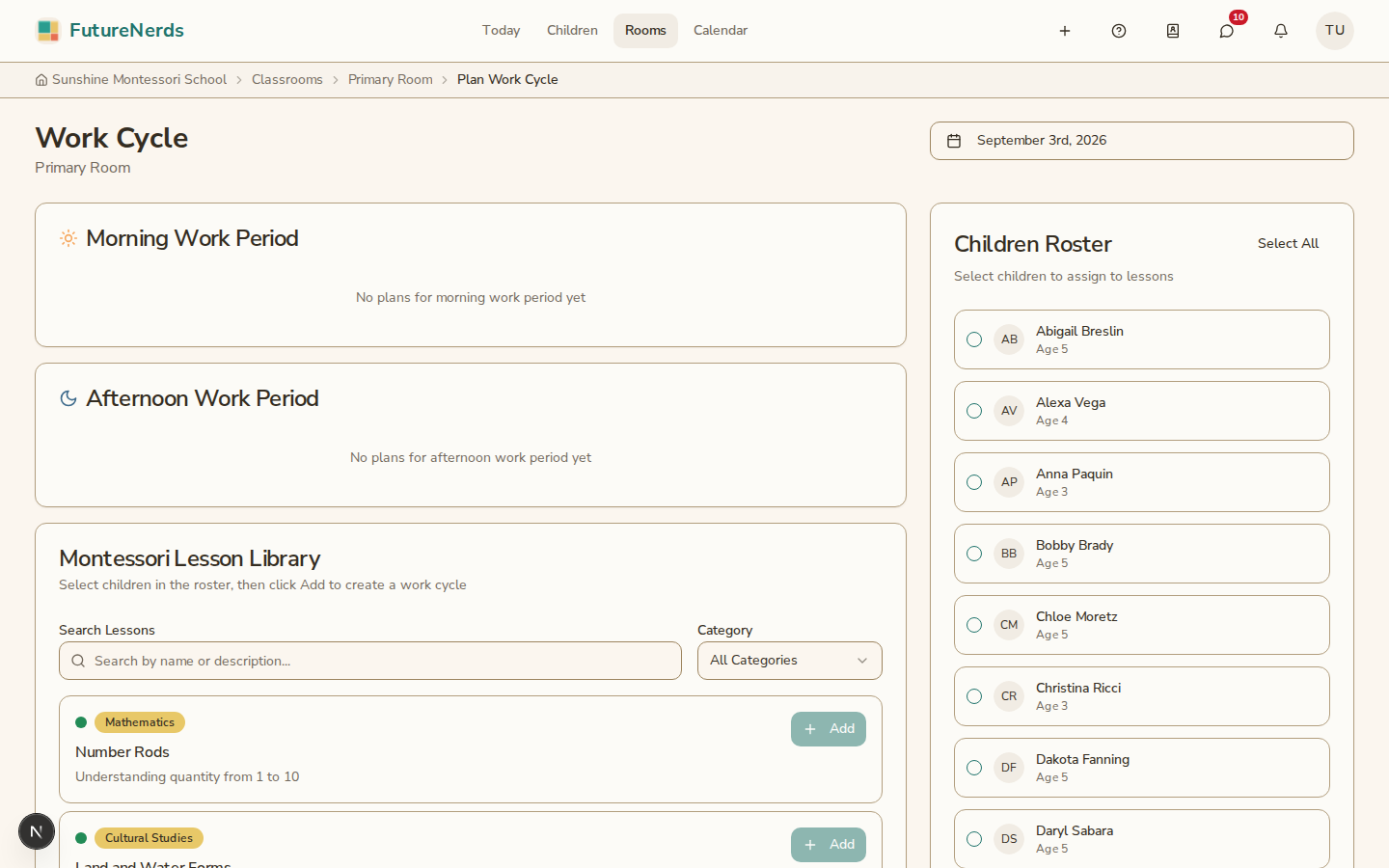This screenshot has height=868, width=1389.
Task: Open the Primary Room breadcrumb link
Action: 391,80
